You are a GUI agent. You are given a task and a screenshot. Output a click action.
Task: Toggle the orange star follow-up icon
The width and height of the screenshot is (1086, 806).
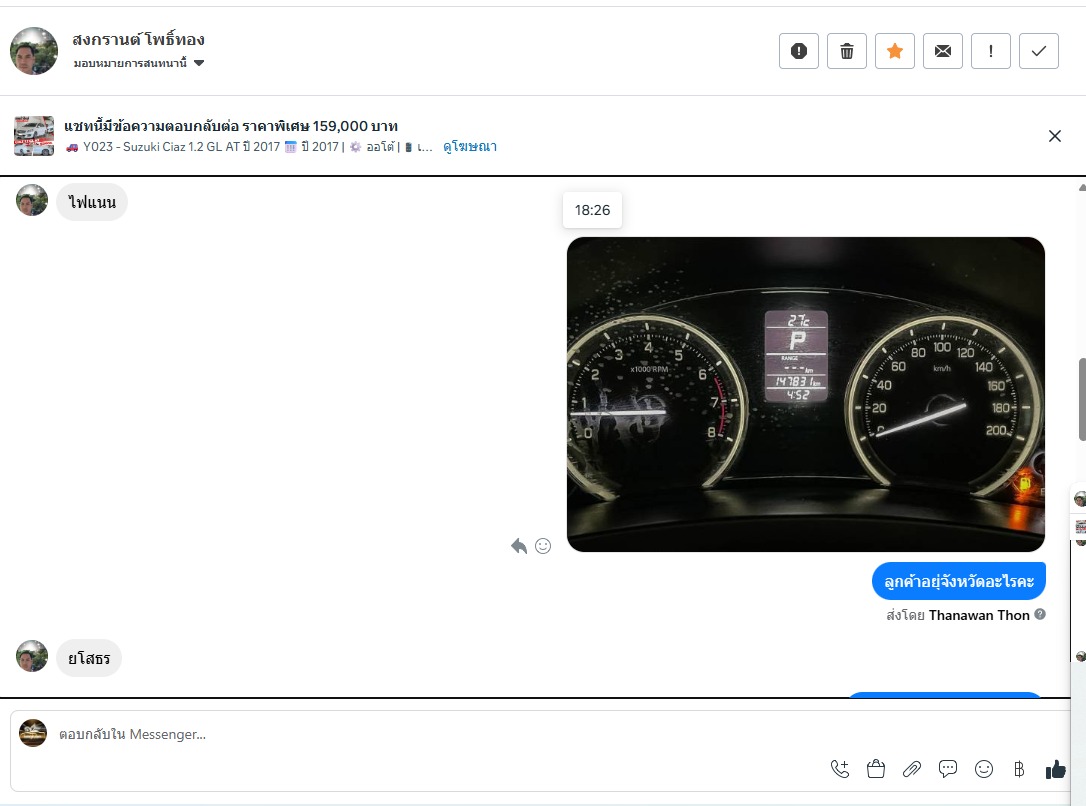click(x=895, y=51)
